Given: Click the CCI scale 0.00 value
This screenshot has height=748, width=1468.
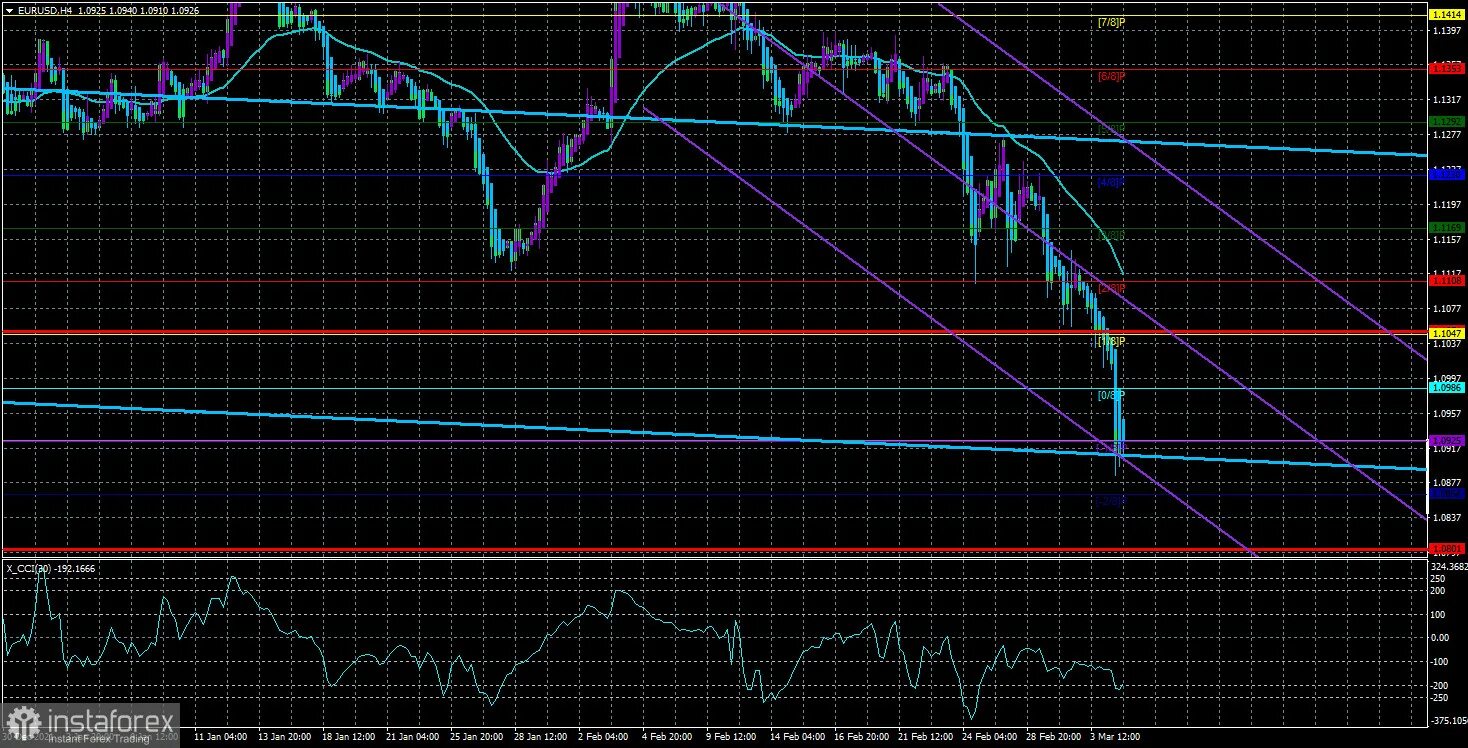Looking at the screenshot, I should click(1441, 637).
